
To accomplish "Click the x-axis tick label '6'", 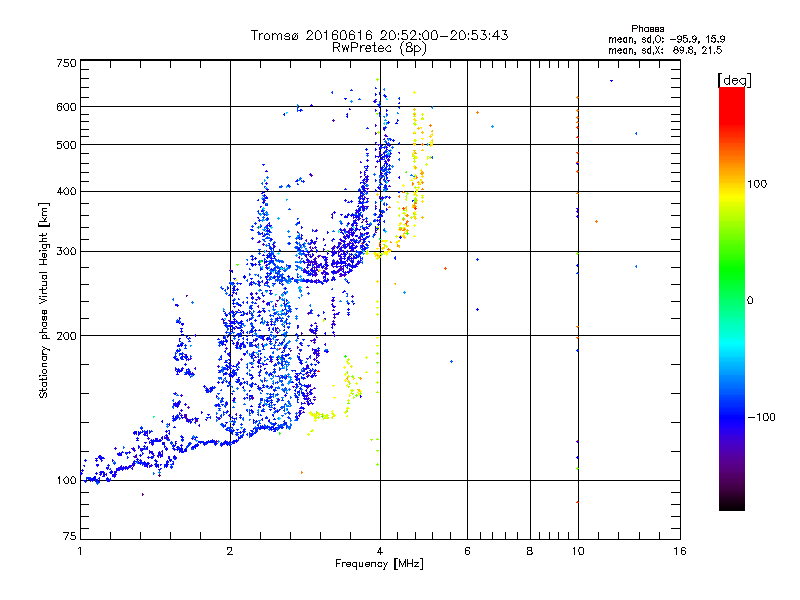I will [467, 551].
